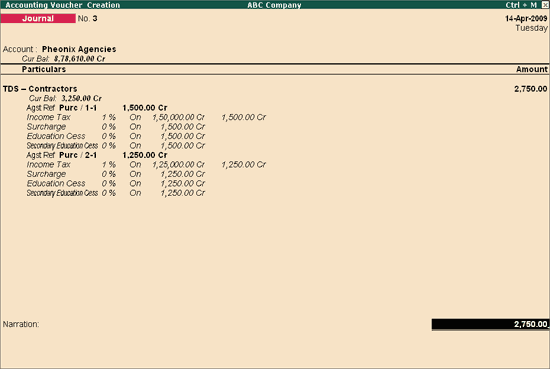
Task: Select the voucher number No. 3
Action: click(87, 19)
